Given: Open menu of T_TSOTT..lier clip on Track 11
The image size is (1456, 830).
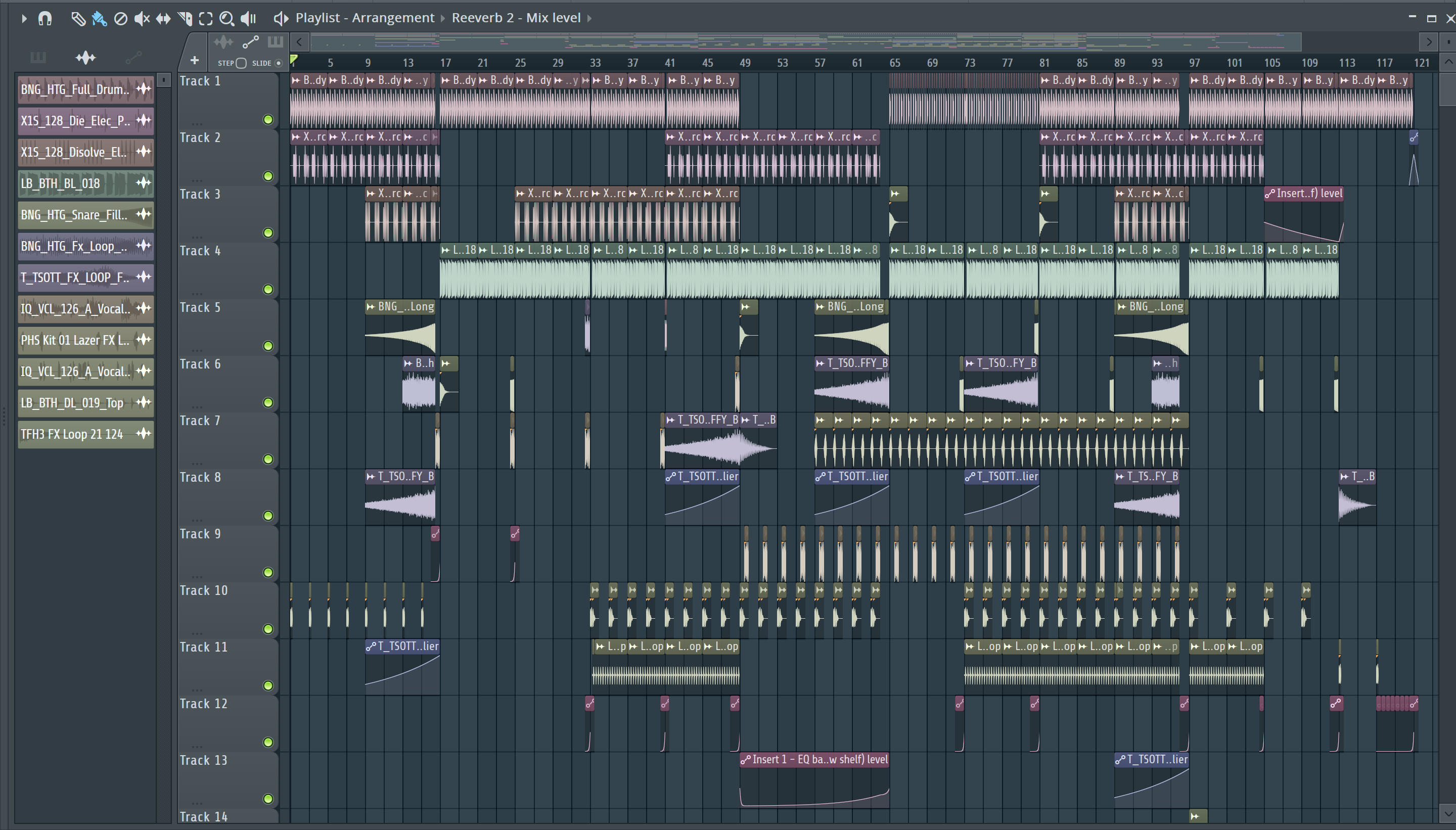Looking at the screenshot, I should coord(371,647).
